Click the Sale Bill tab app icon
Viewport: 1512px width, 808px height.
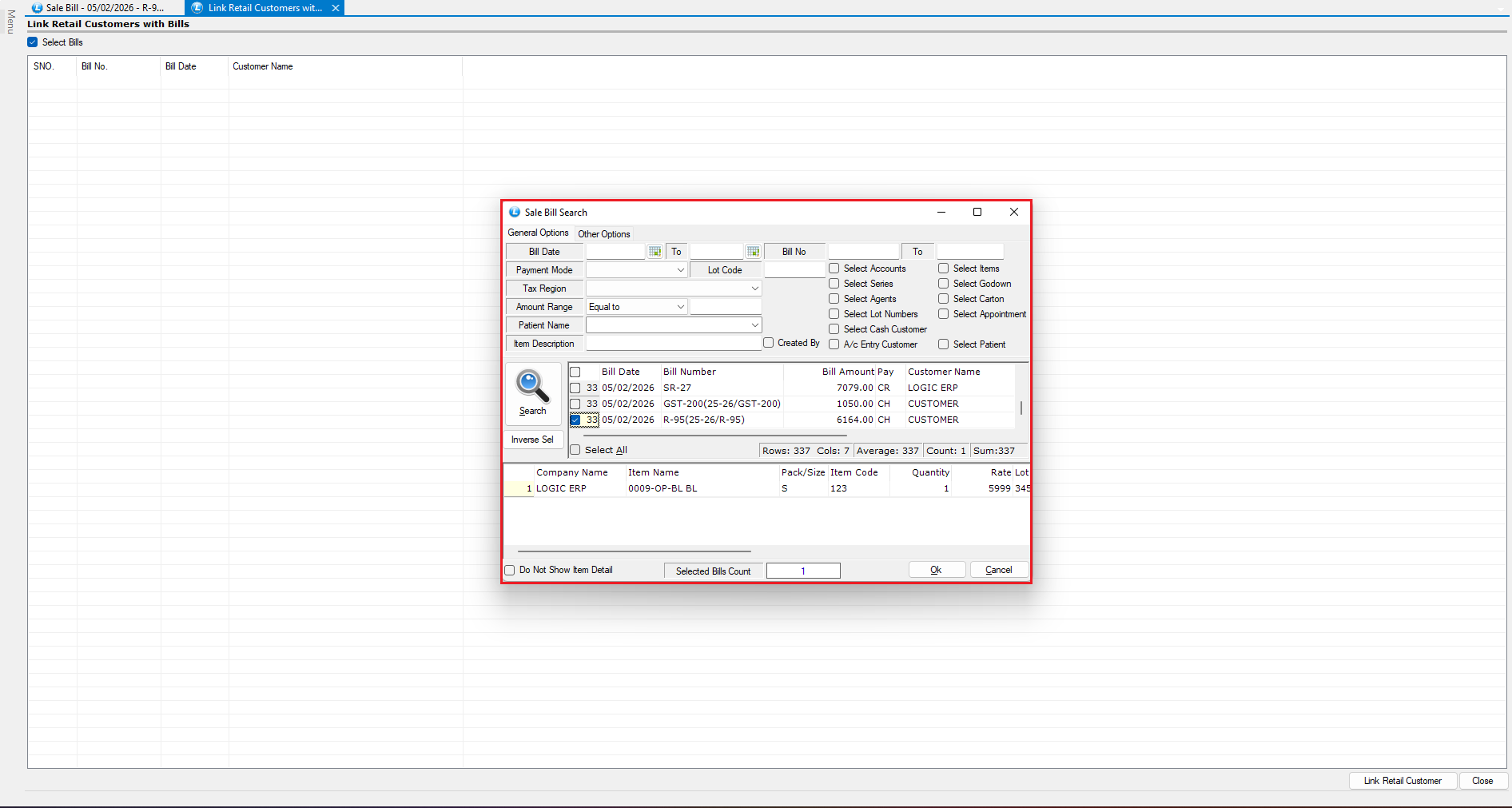(x=37, y=8)
